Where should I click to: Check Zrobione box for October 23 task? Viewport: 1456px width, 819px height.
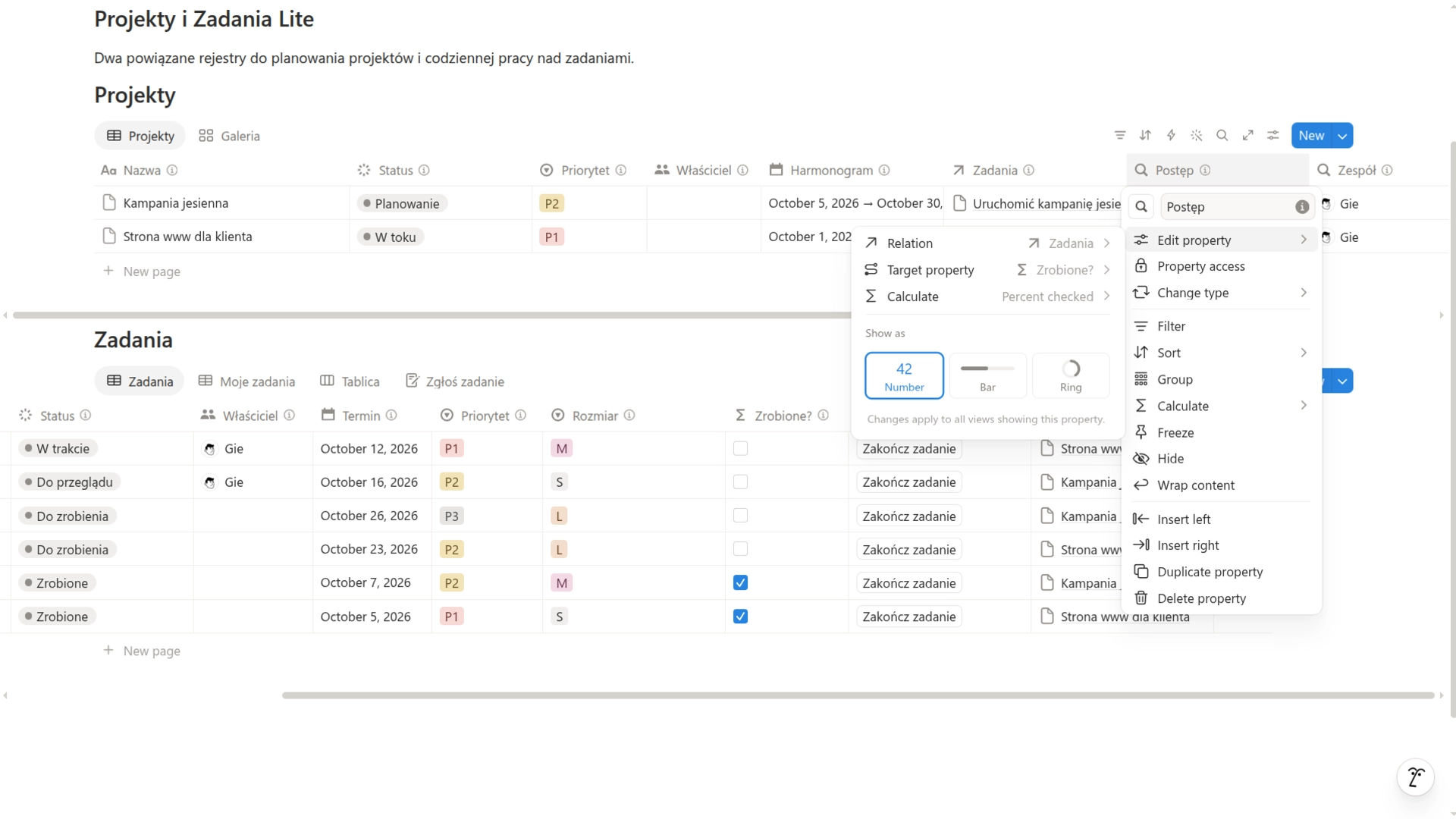741,549
